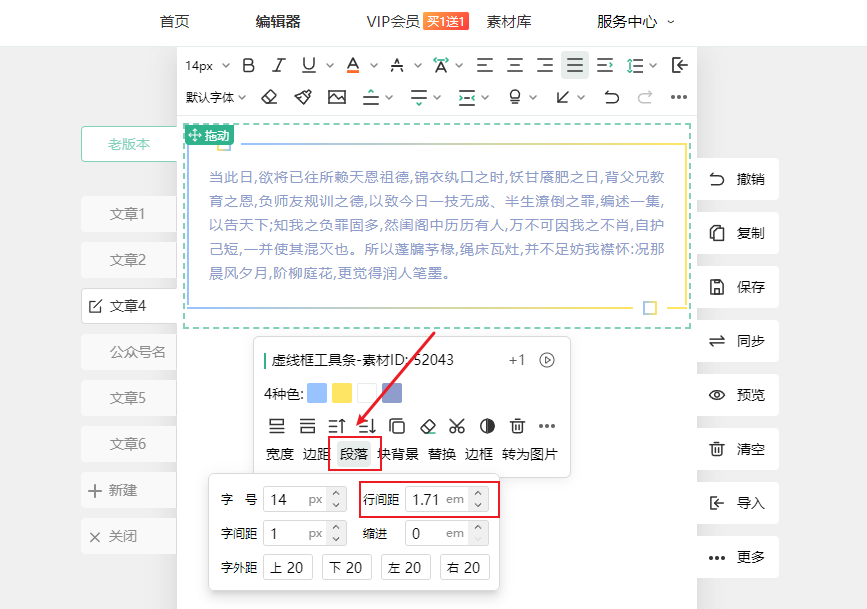The width and height of the screenshot is (867, 609).
Task: Select 文章1 in sidebar
Action: [x=128, y=214]
